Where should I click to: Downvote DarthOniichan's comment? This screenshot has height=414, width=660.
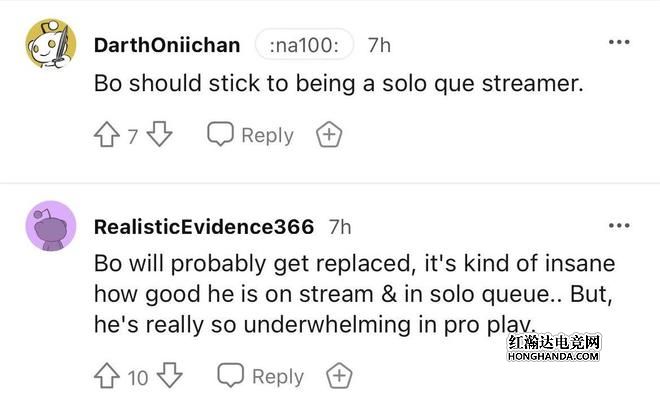point(161,135)
